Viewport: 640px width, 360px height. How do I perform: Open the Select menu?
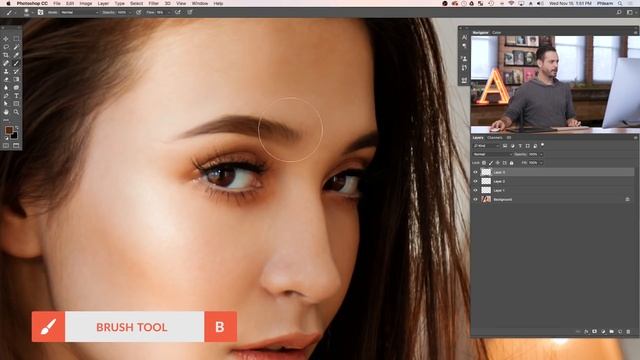click(136, 3)
